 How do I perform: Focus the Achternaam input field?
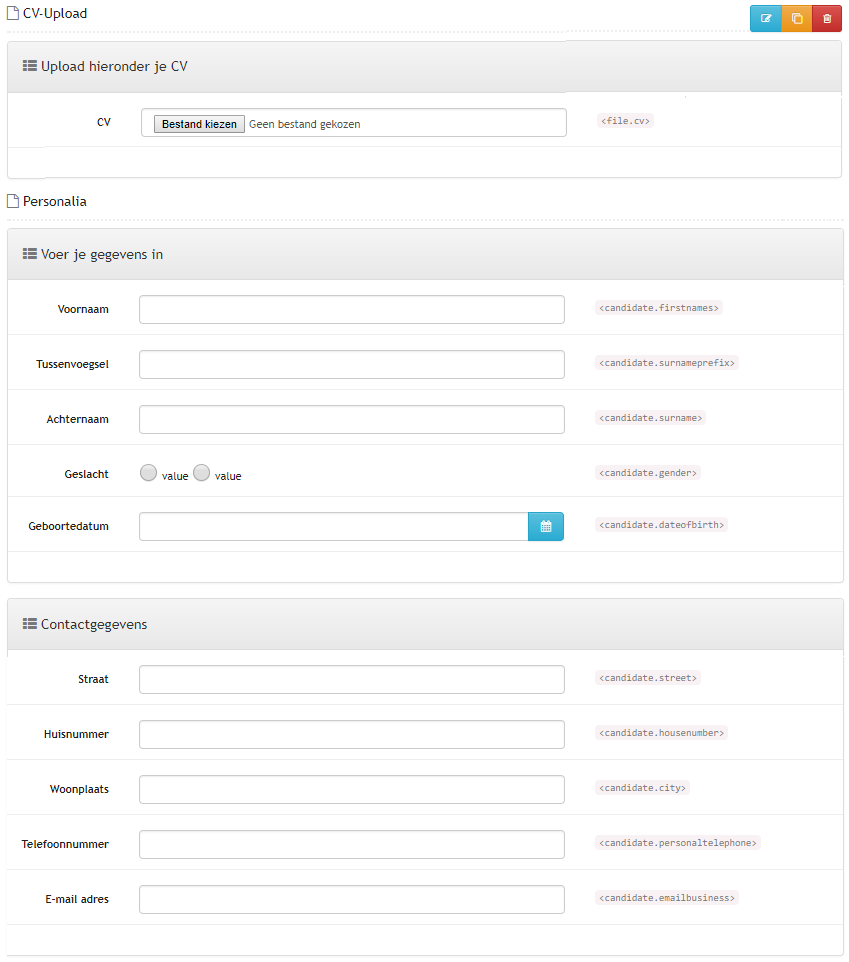point(352,420)
